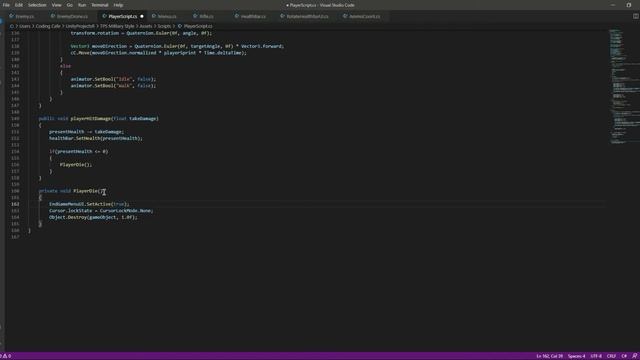The image size is (640, 360).
Task: Click the Users breadcrumb segment
Action: click(x=25, y=26)
